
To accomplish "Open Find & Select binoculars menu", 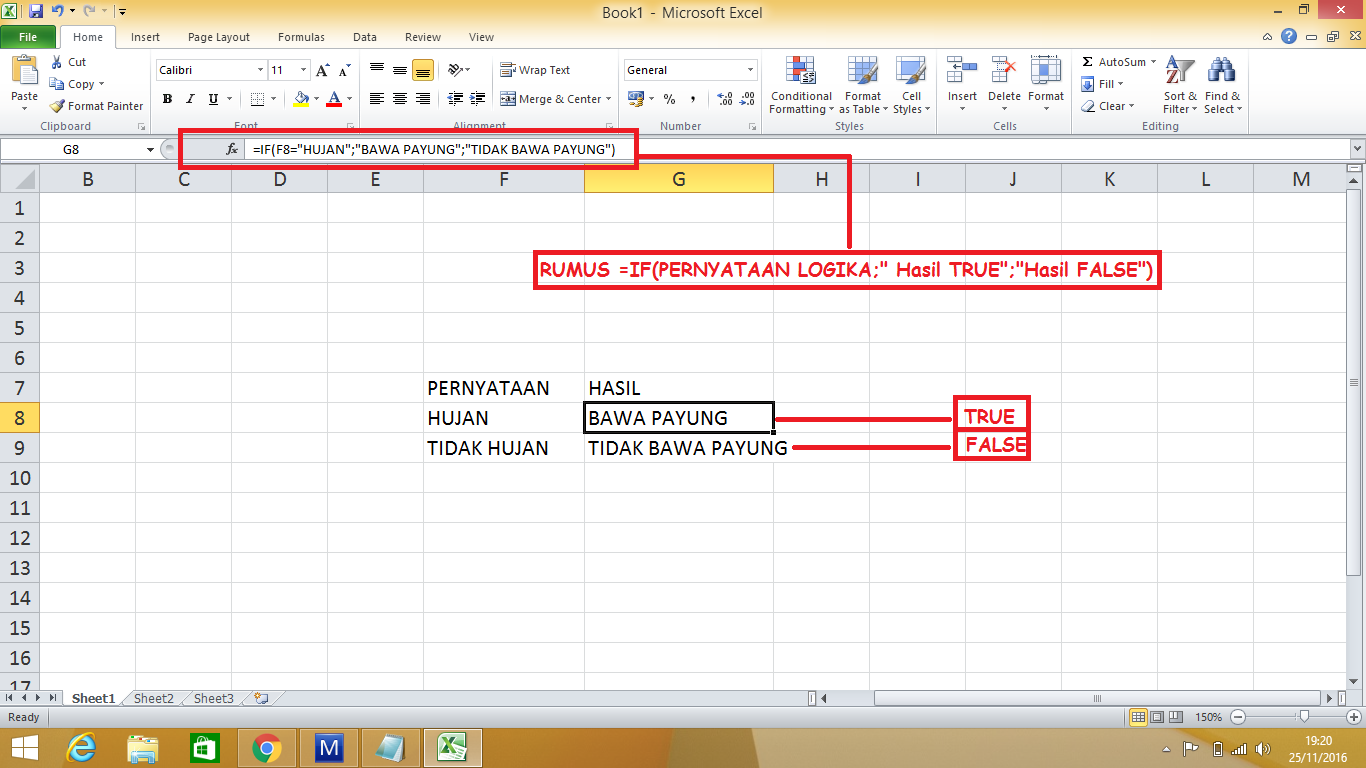I will coord(1222,85).
